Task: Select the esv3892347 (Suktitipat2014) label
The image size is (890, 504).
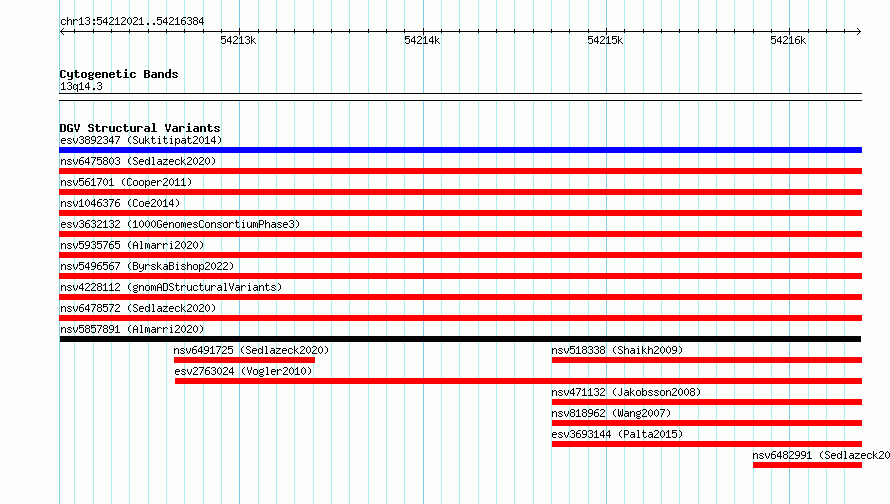Action: [141, 140]
